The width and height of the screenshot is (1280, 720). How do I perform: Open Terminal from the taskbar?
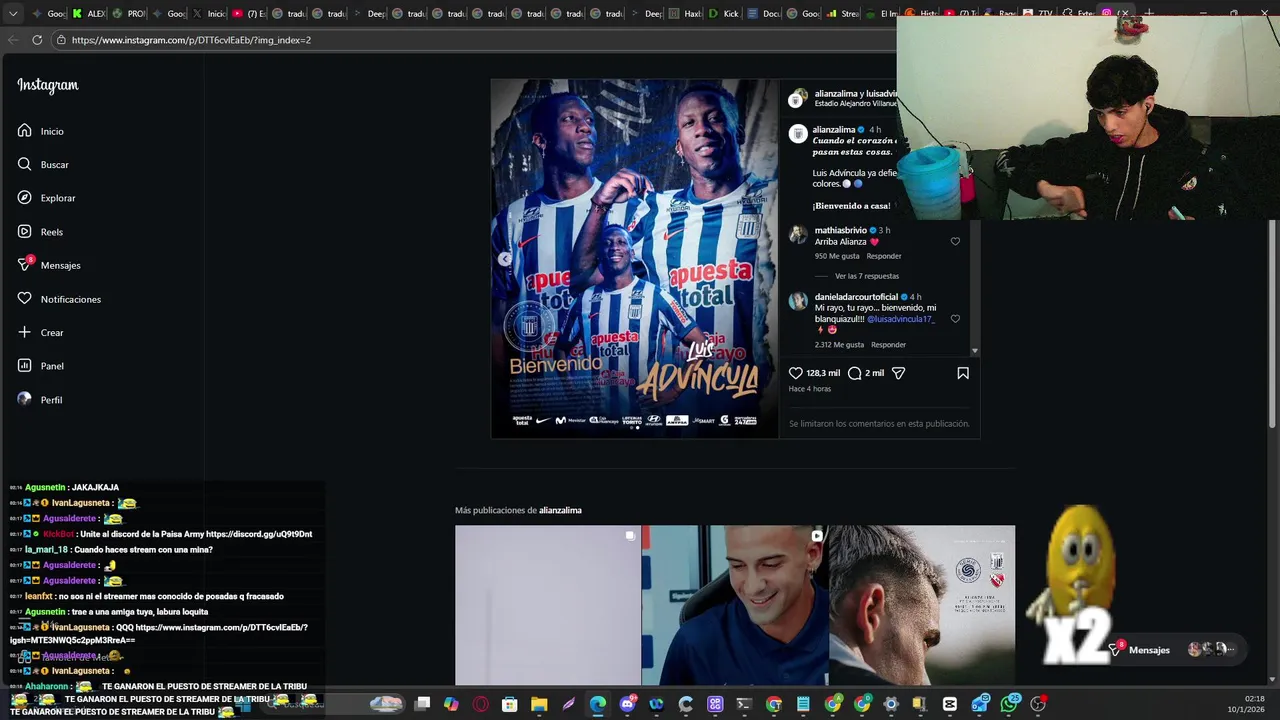(x=744, y=704)
